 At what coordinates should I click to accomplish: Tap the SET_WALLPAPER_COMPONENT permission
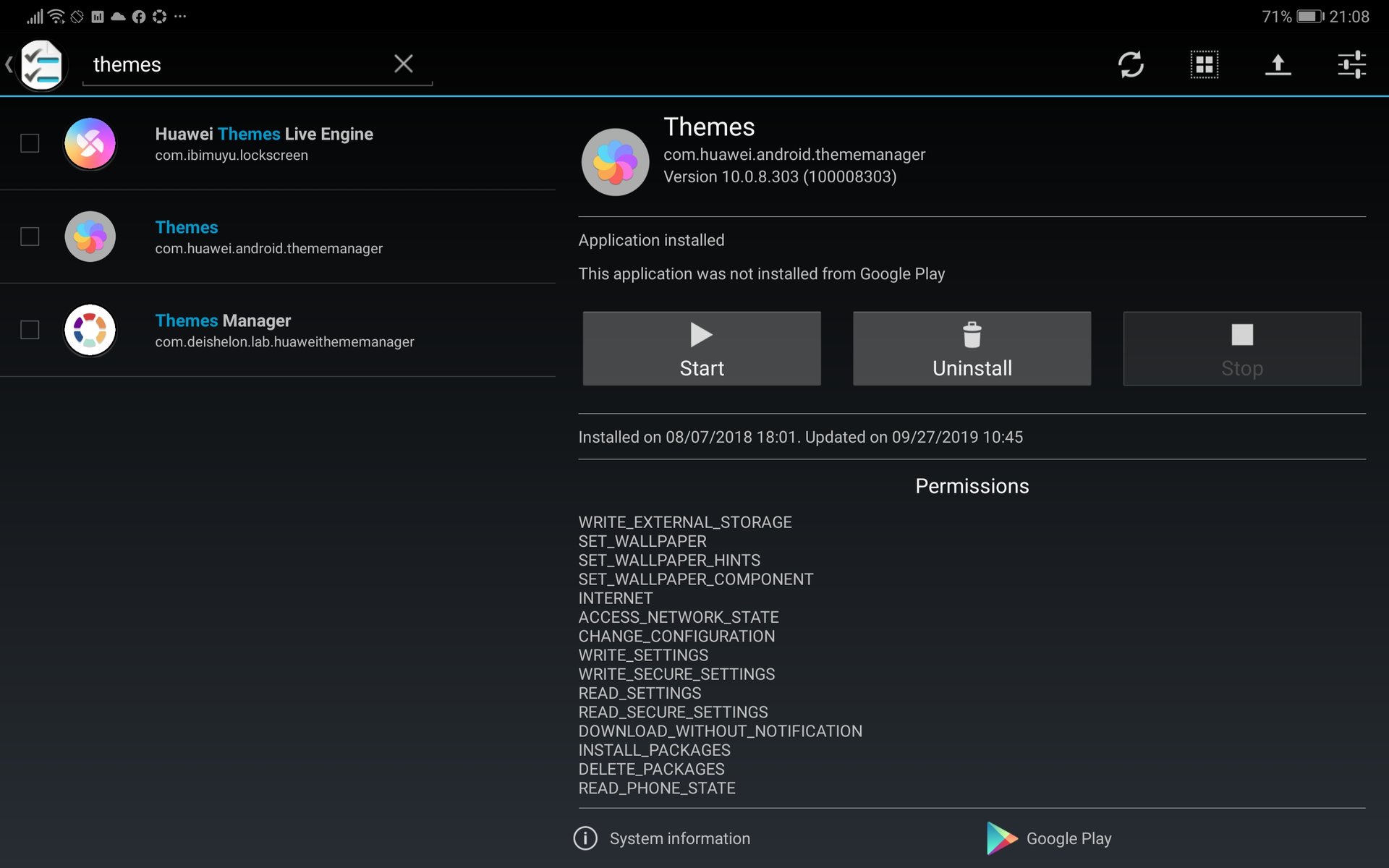(x=696, y=579)
